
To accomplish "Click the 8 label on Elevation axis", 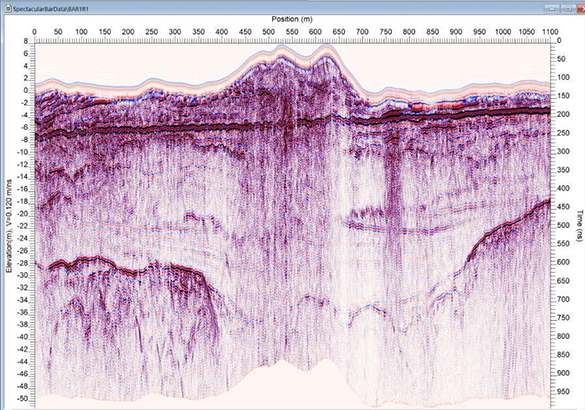I will point(26,41).
